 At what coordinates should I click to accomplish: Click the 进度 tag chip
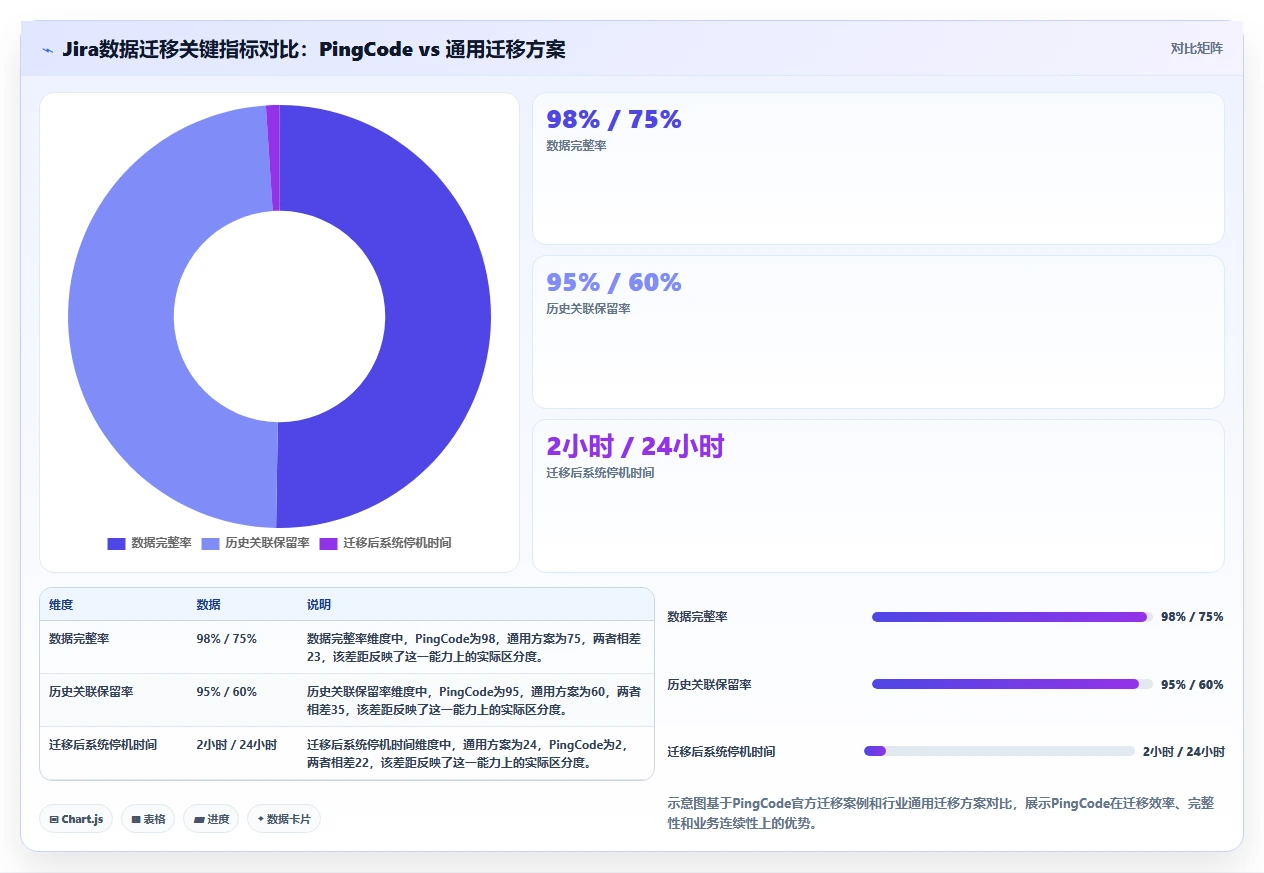pyautogui.click(x=211, y=819)
